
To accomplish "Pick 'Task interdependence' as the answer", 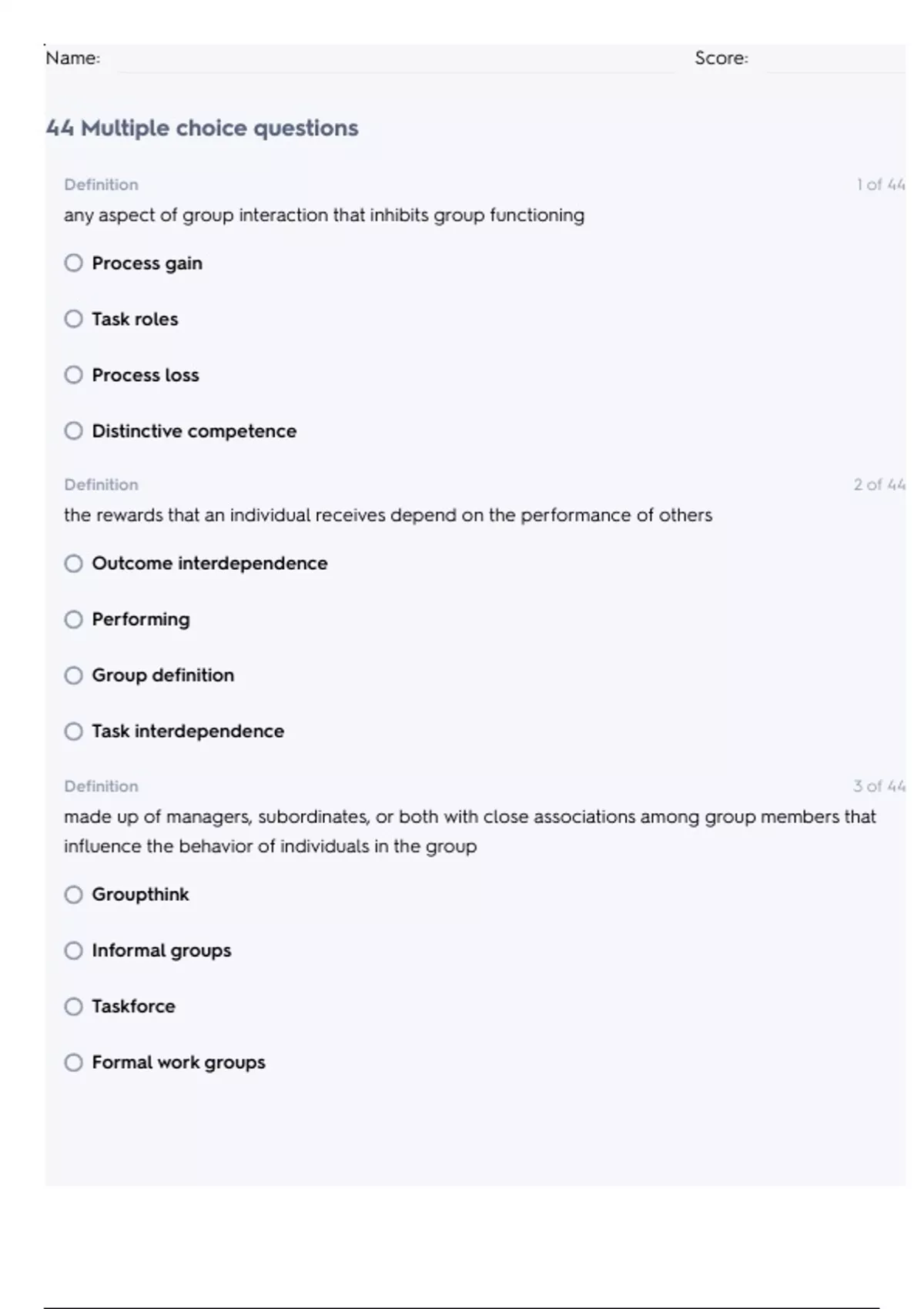I will pyautogui.click(x=73, y=731).
